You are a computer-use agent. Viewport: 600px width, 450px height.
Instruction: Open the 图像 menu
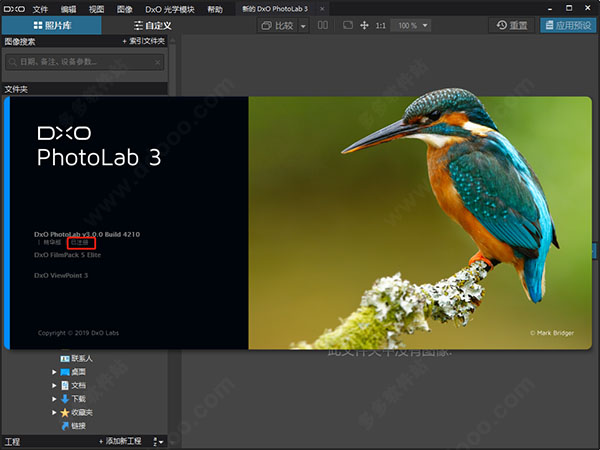click(125, 9)
